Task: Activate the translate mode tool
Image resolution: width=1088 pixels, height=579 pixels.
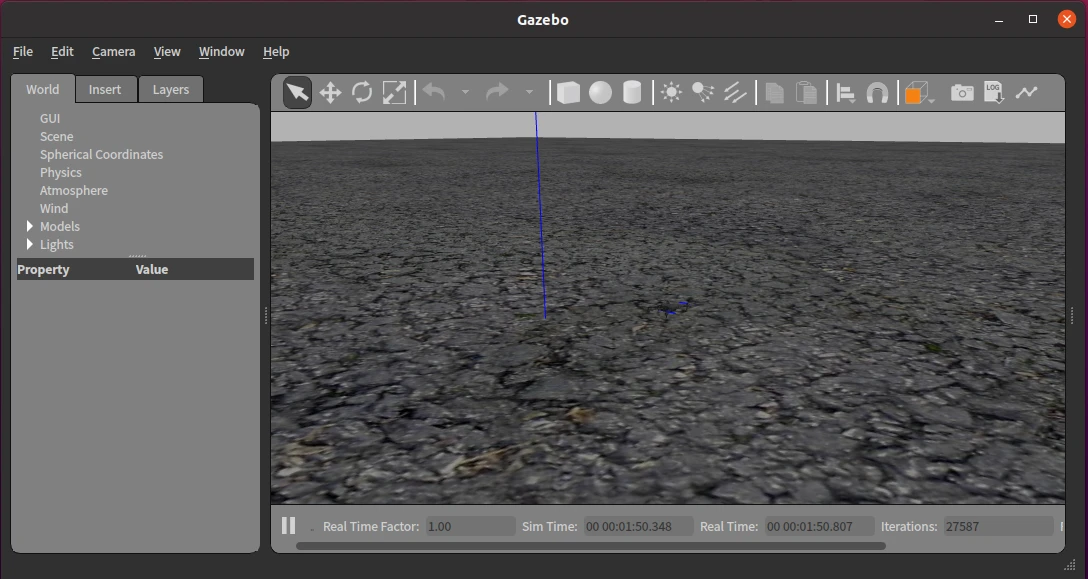Action: 330,92
